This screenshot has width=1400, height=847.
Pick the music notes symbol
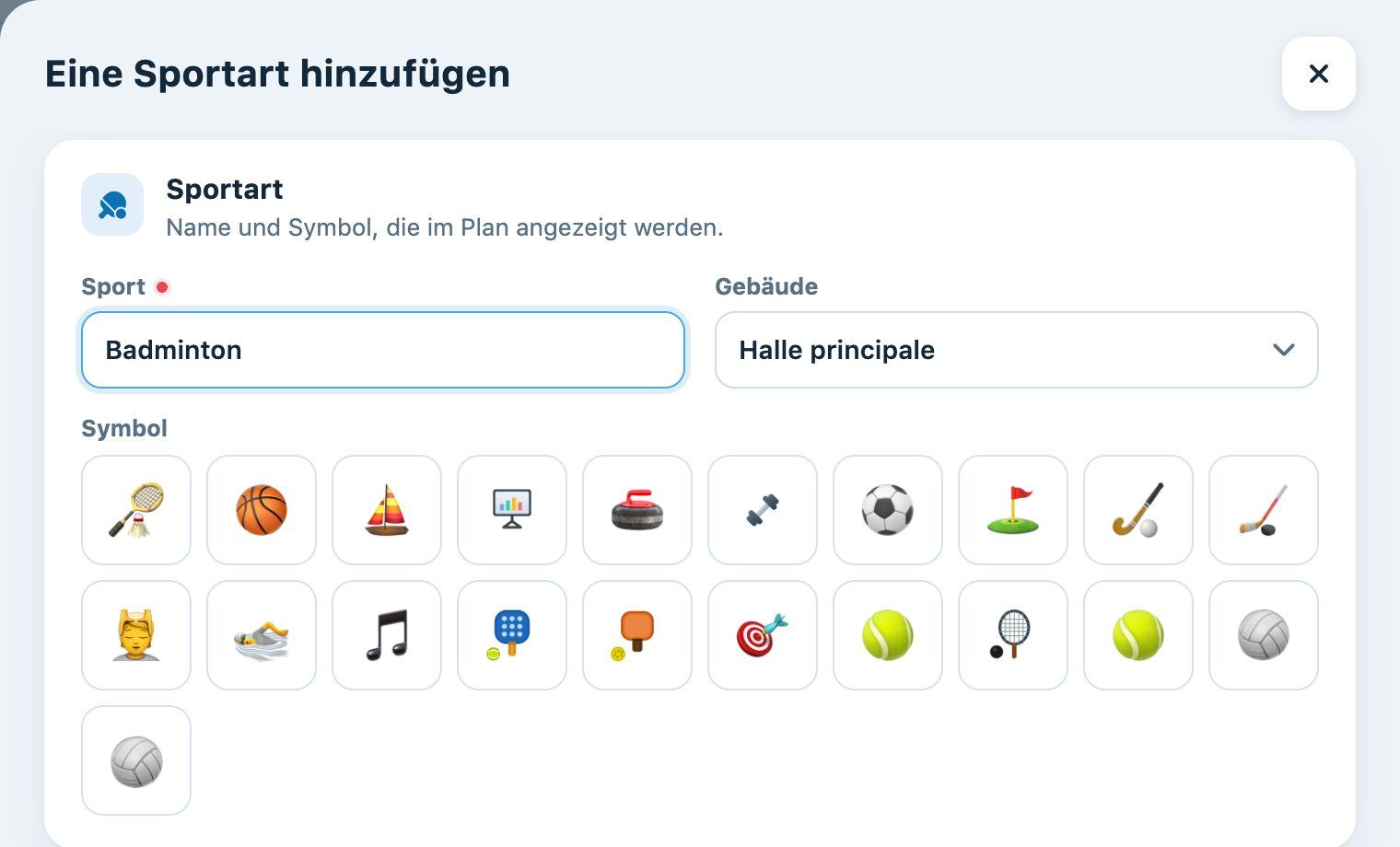(387, 635)
